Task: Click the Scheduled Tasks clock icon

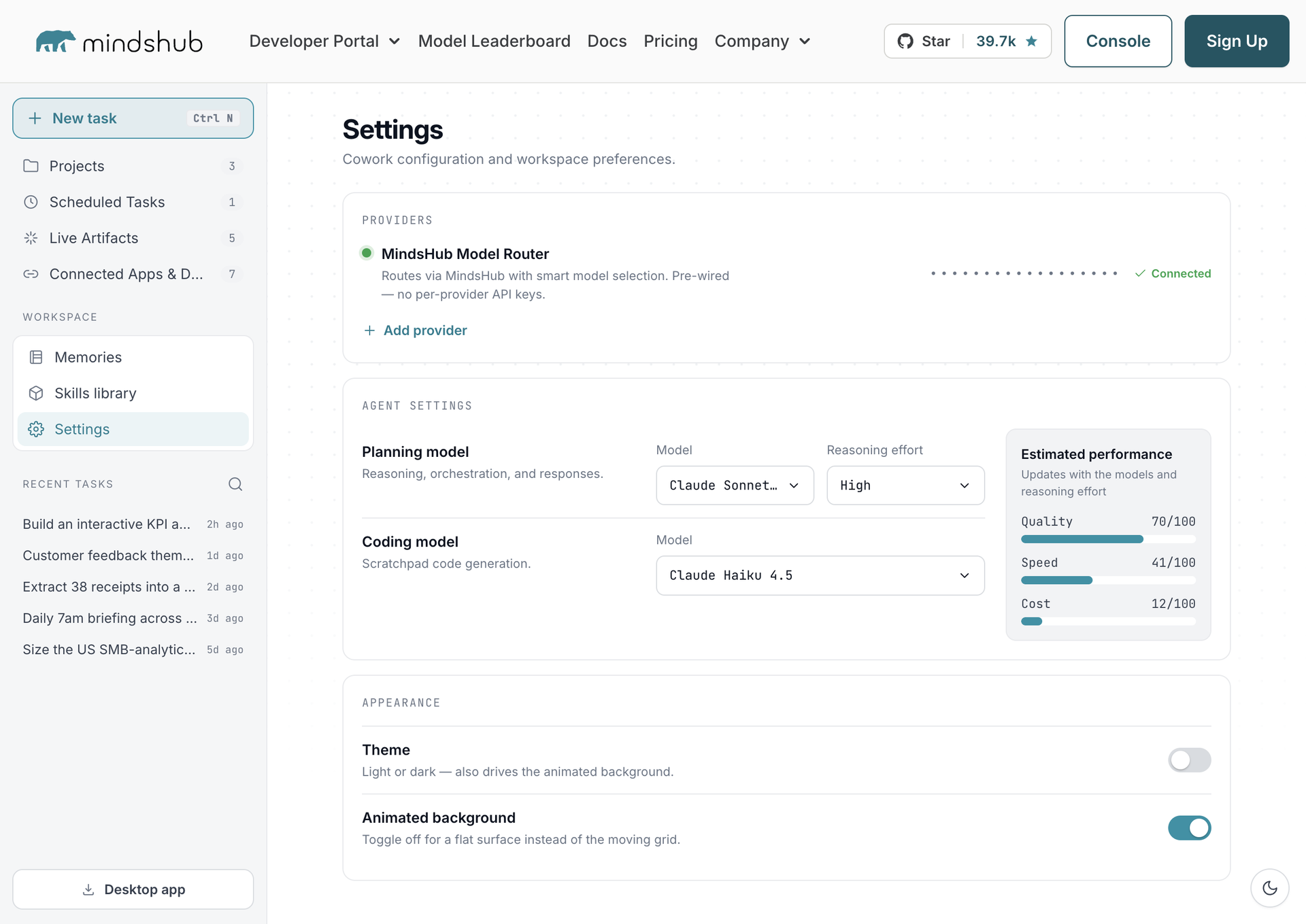Action: point(31,202)
